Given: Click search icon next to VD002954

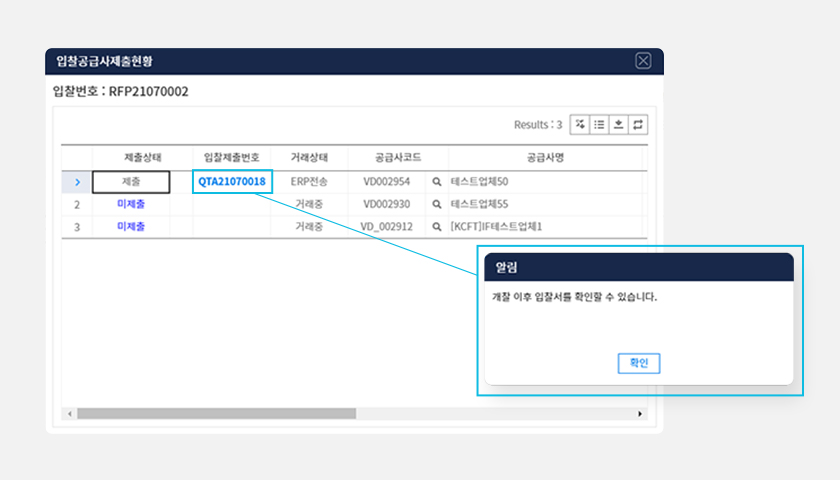Looking at the screenshot, I should (x=436, y=182).
